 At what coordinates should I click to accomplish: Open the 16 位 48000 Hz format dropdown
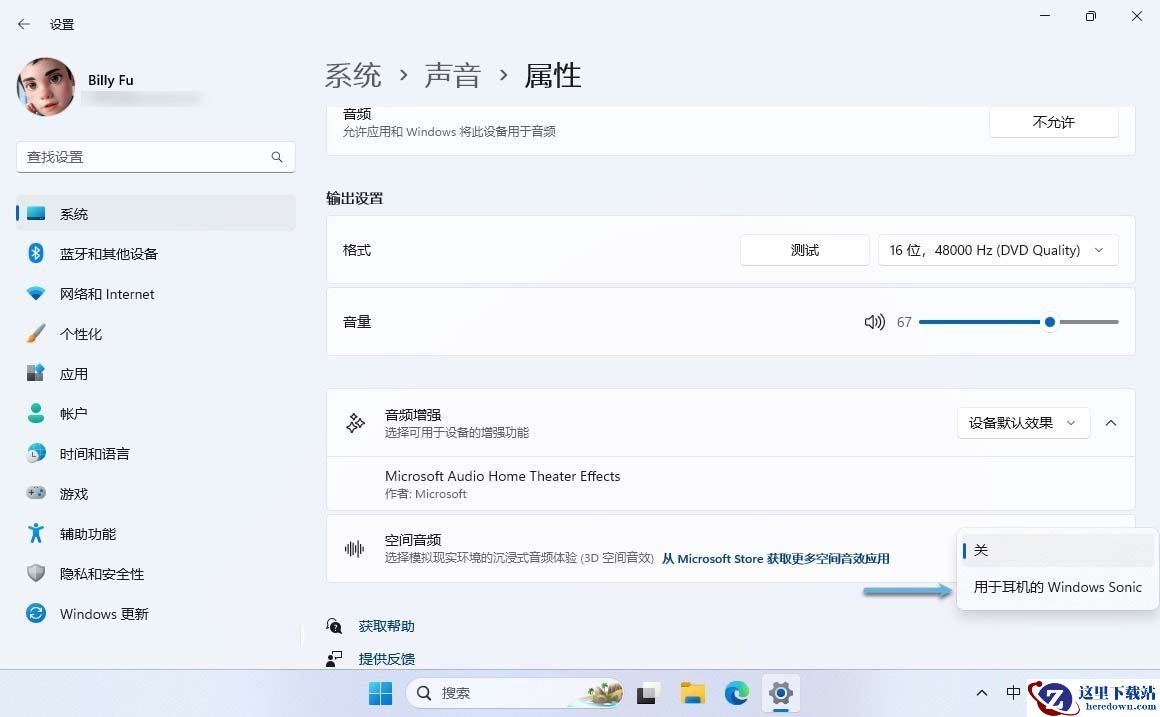[998, 250]
